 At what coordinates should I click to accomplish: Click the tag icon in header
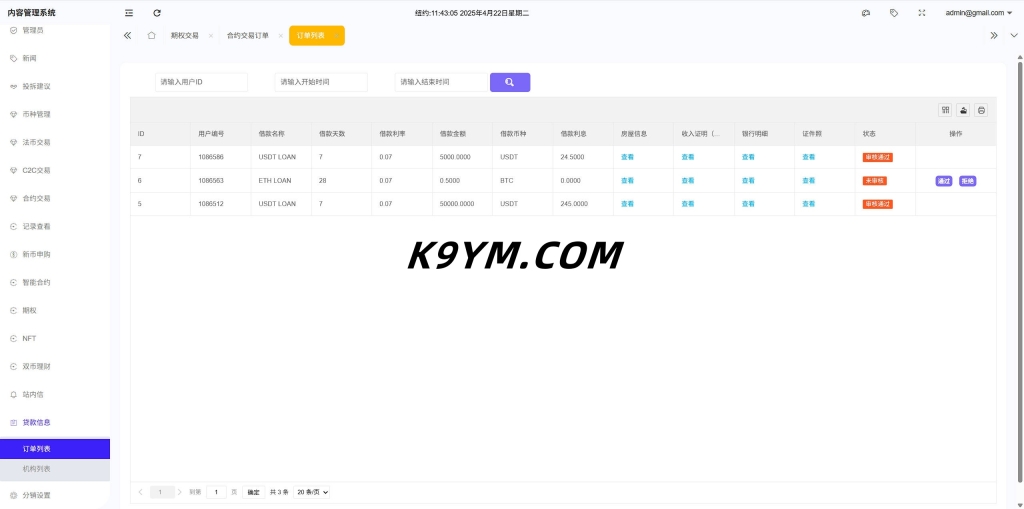point(894,13)
